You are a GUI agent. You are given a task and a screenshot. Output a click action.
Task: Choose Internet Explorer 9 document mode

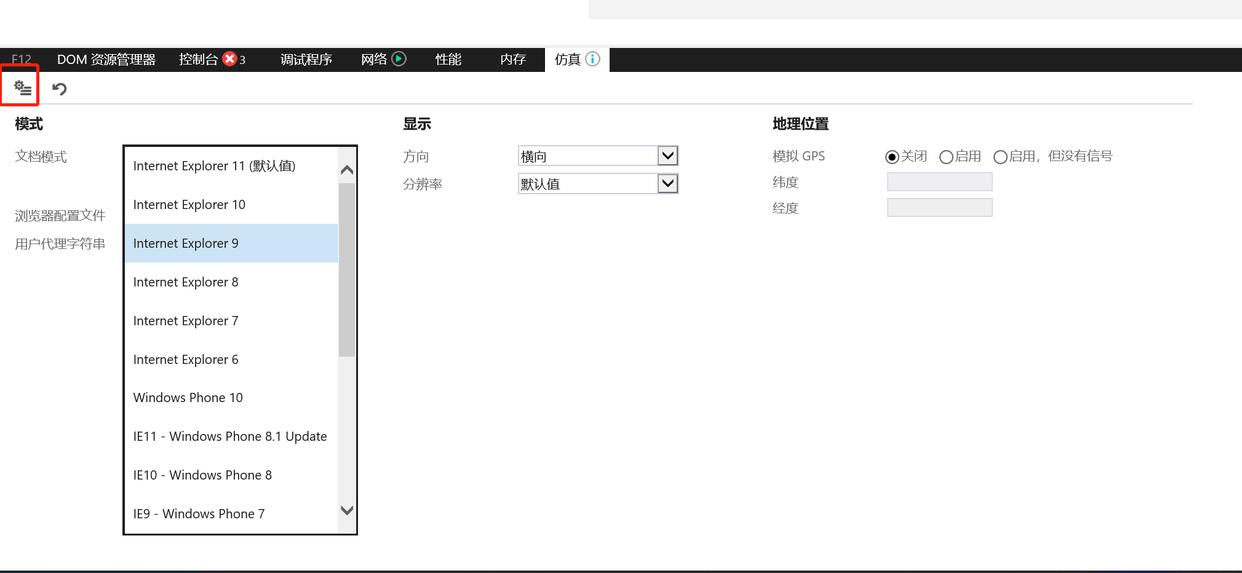[x=231, y=243]
